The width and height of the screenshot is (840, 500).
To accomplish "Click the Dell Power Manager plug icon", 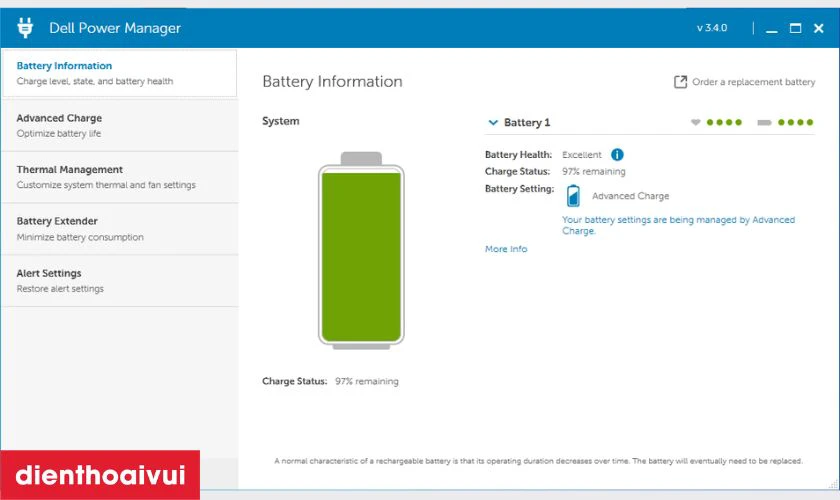I will click(x=25, y=28).
